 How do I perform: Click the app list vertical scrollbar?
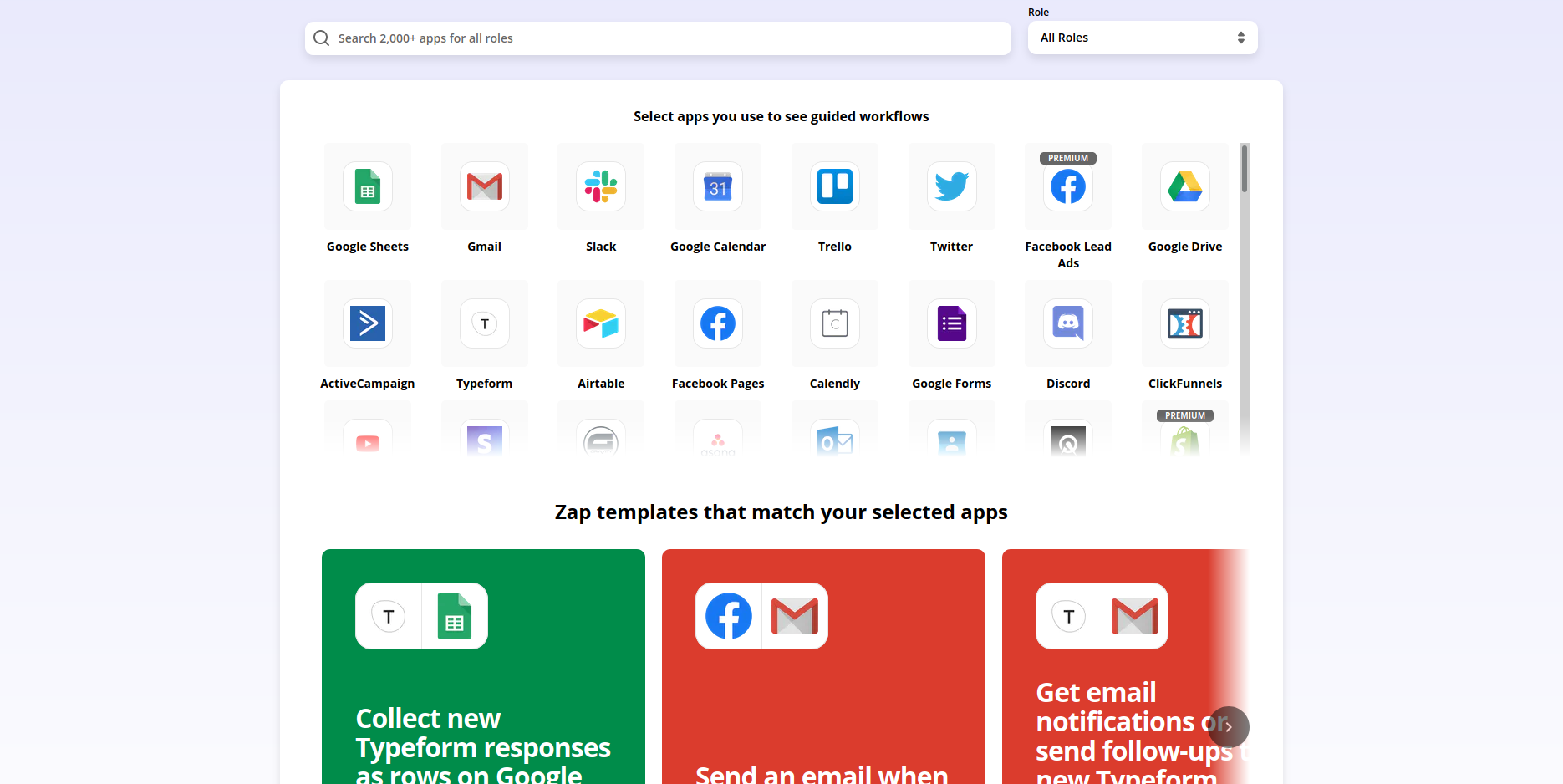[1245, 168]
